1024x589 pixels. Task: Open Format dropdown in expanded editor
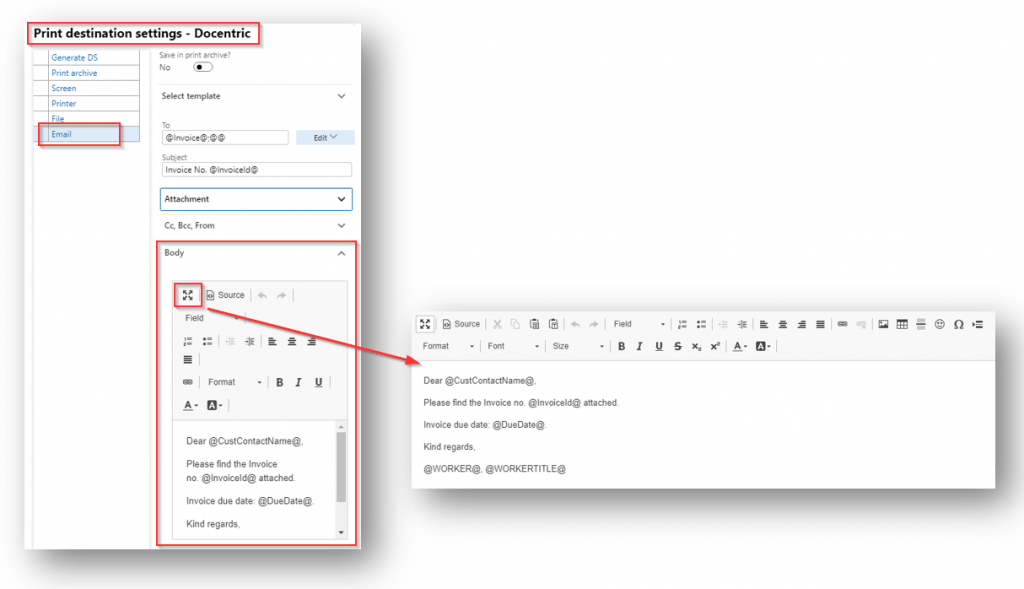pos(448,346)
